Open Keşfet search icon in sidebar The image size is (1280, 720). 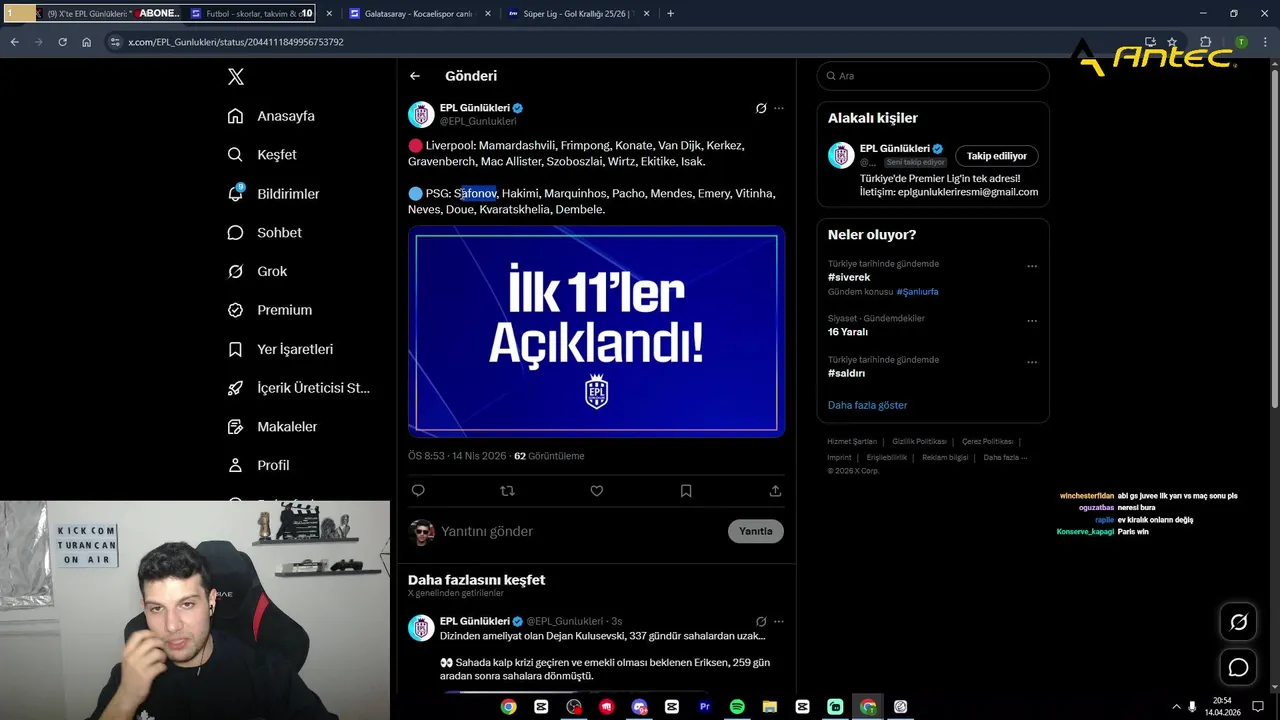(x=235, y=155)
